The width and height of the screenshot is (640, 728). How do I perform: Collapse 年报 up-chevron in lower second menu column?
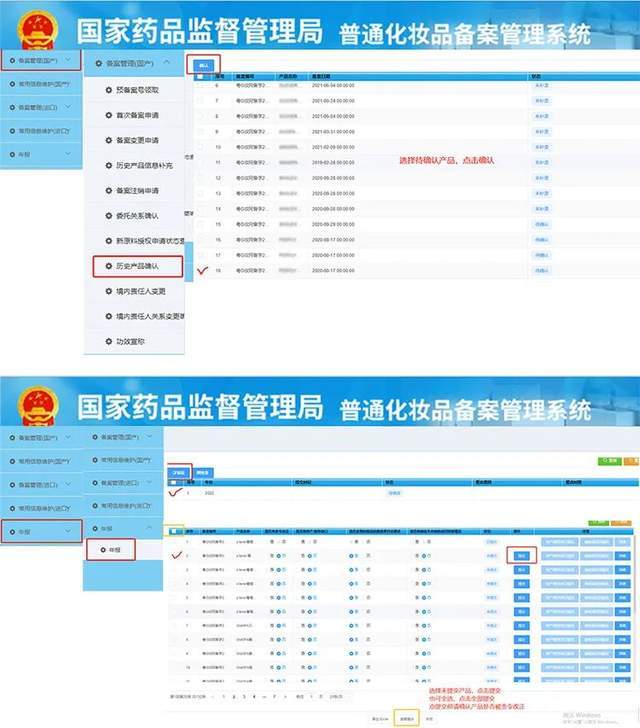point(149,528)
